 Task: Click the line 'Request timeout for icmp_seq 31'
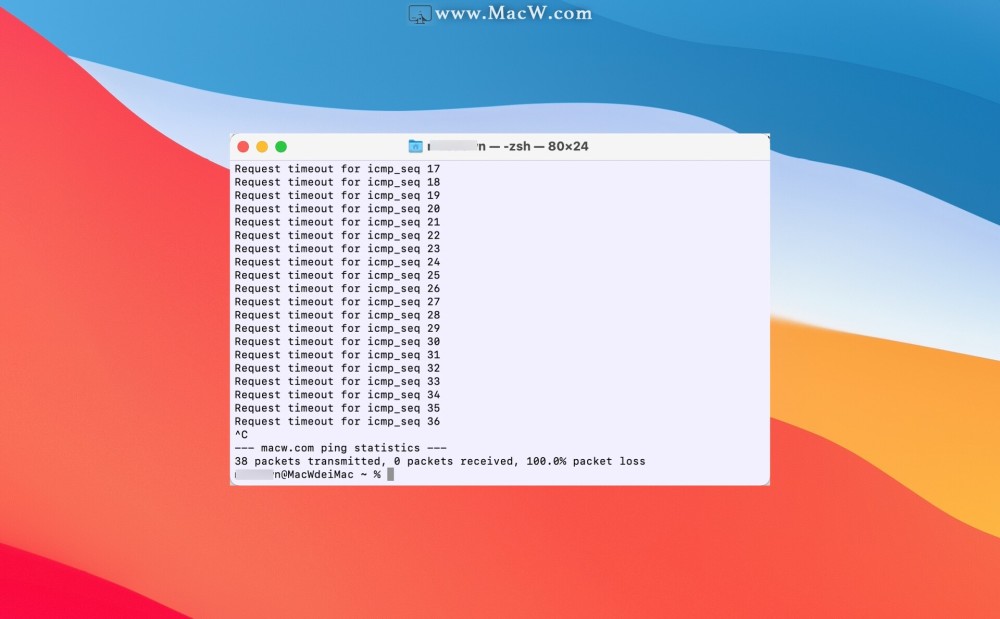click(337, 355)
